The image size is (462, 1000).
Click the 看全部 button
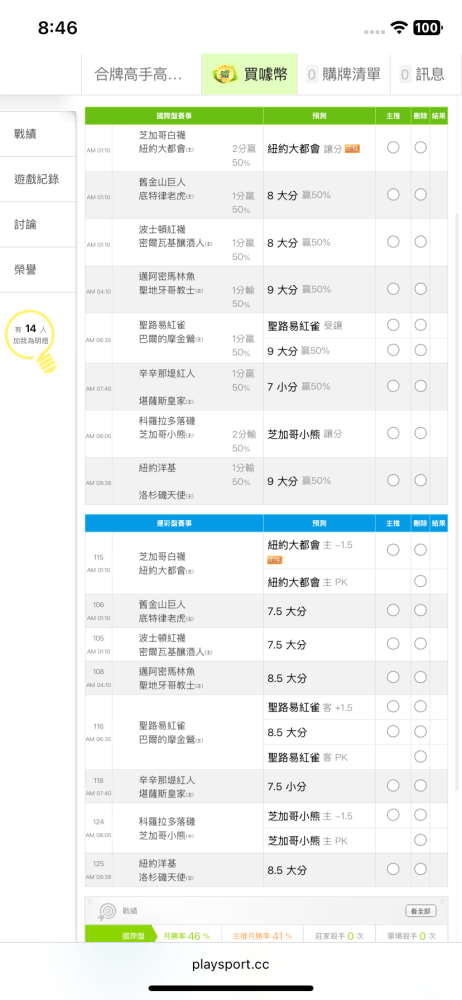pos(421,911)
